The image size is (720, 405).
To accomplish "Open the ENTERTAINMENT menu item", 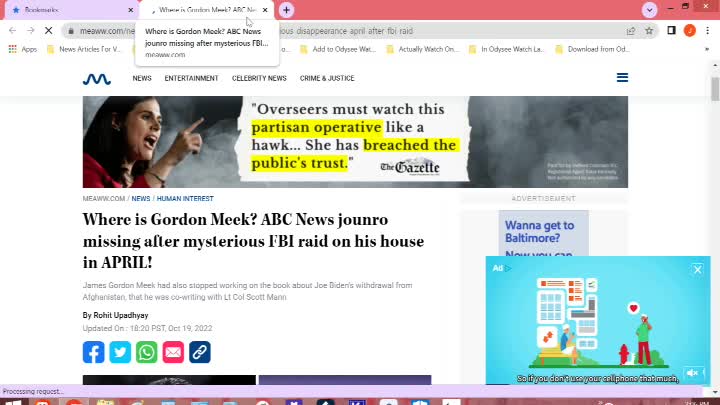I will coord(191,78).
